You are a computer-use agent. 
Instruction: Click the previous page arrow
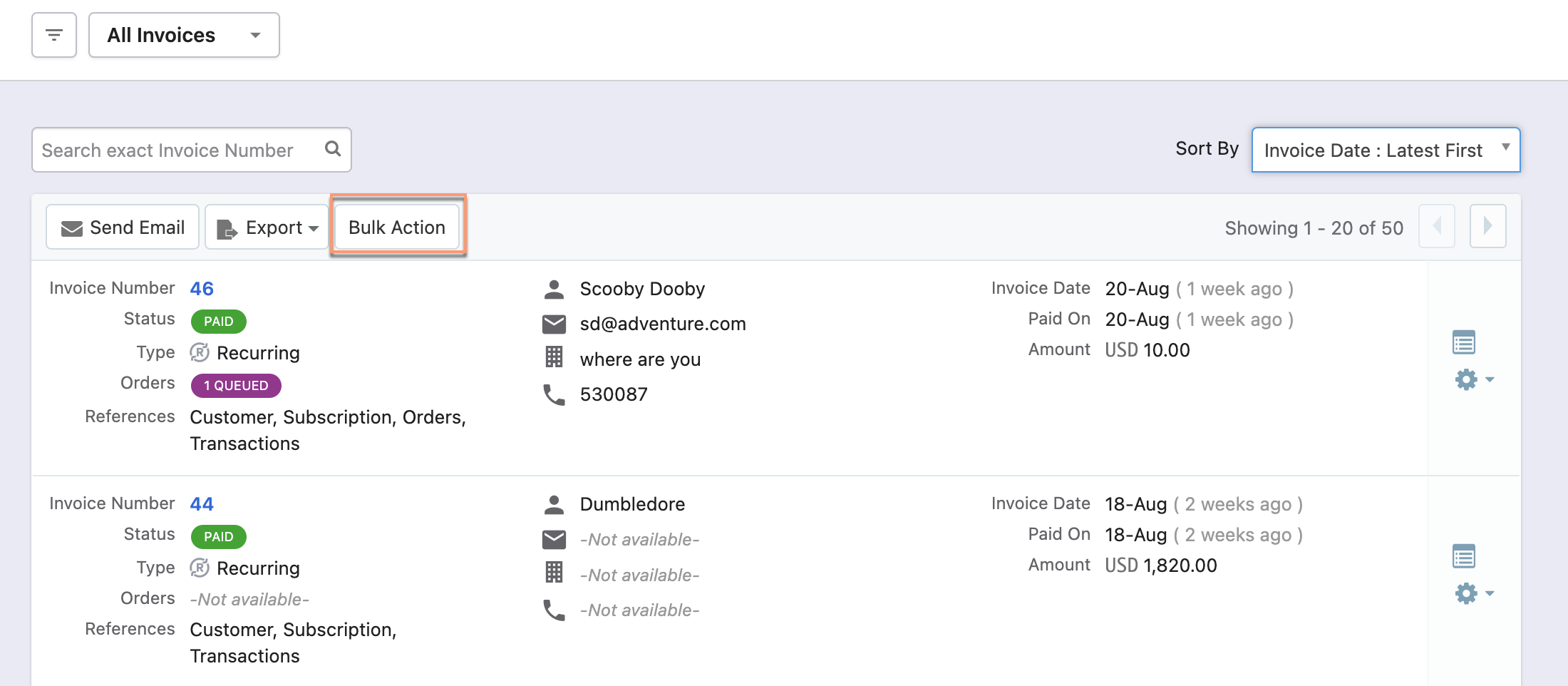tap(1436, 226)
